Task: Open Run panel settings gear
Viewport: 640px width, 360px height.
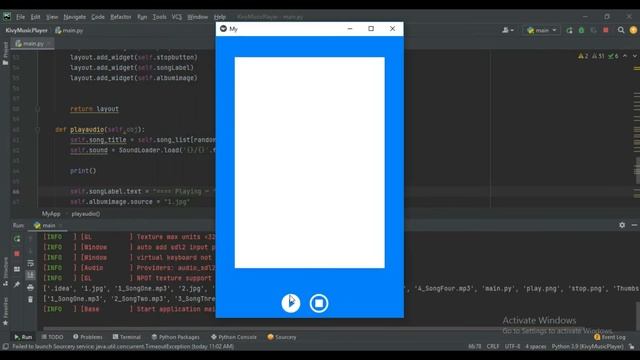Action: point(622,225)
